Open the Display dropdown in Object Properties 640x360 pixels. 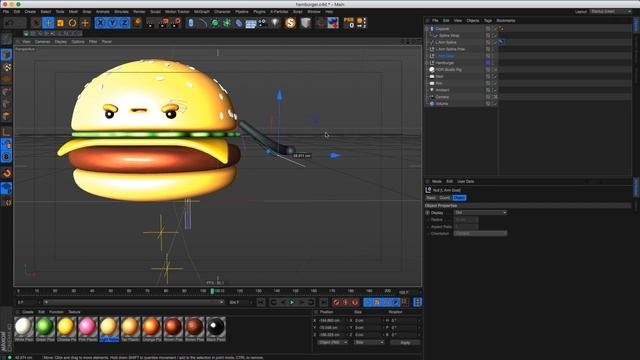point(480,213)
